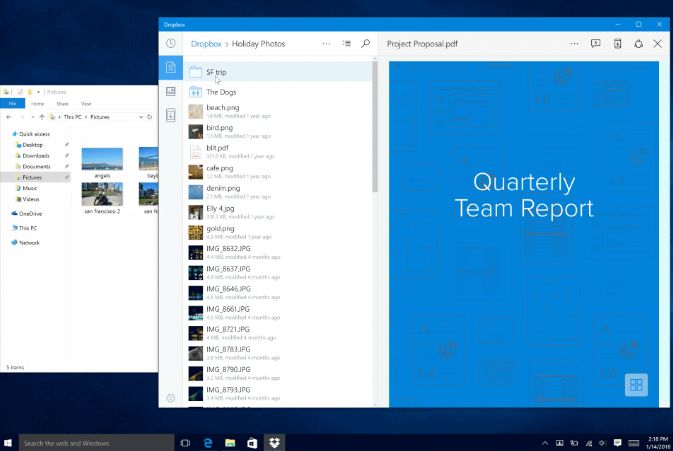Image resolution: width=673 pixels, height=451 pixels.
Task: Select IMG_8721.JPG in file list
Action: [278, 333]
